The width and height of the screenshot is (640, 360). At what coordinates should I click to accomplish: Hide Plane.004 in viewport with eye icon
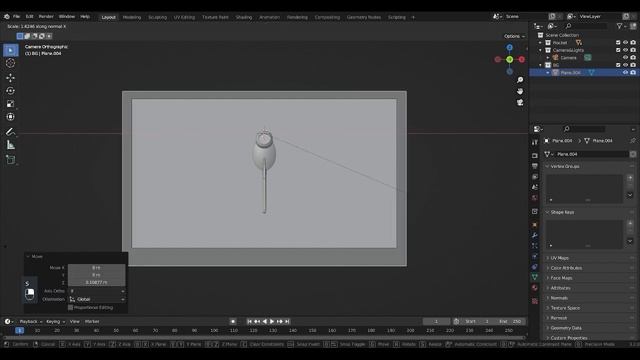click(x=625, y=73)
